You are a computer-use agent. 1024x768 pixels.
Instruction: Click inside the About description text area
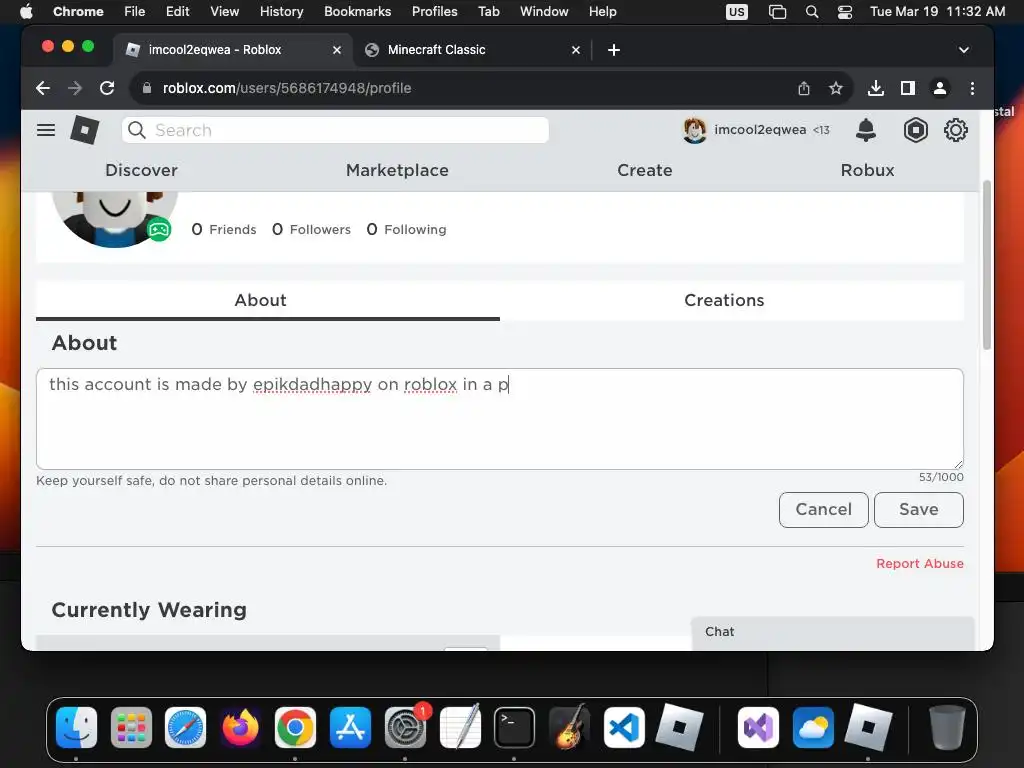click(x=500, y=419)
